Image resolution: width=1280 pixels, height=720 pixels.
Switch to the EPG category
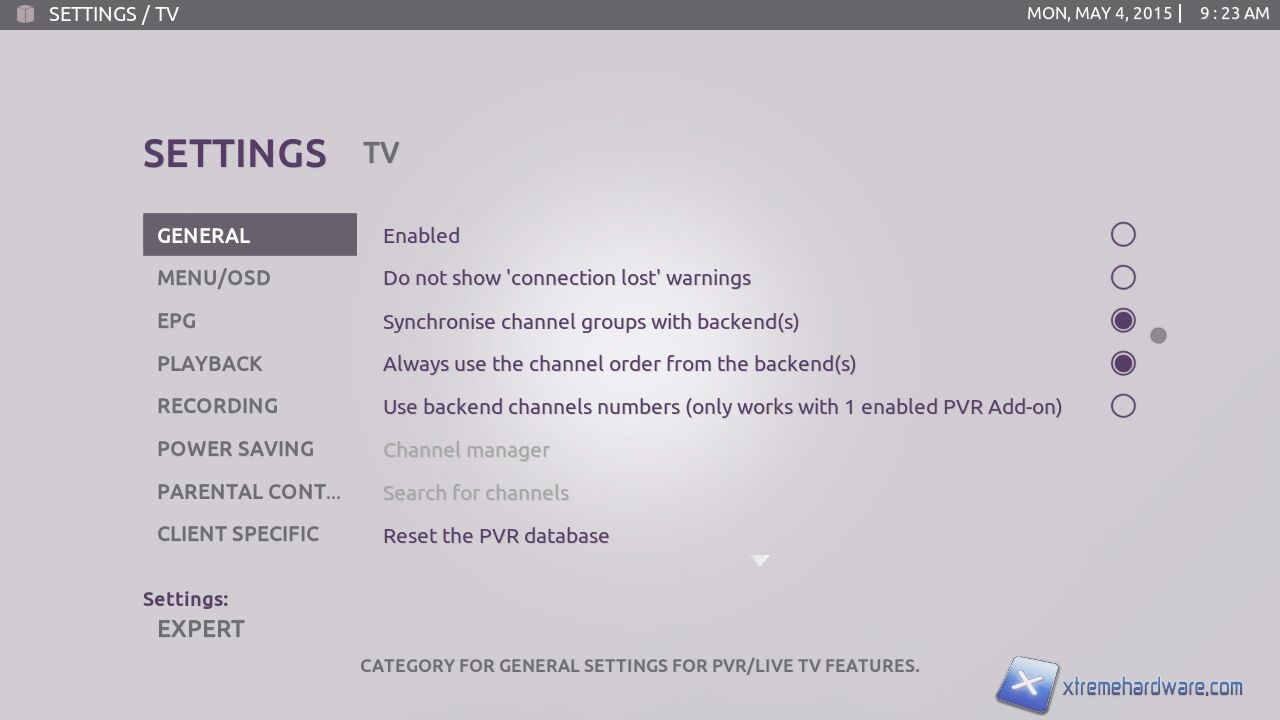click(177, 321)
